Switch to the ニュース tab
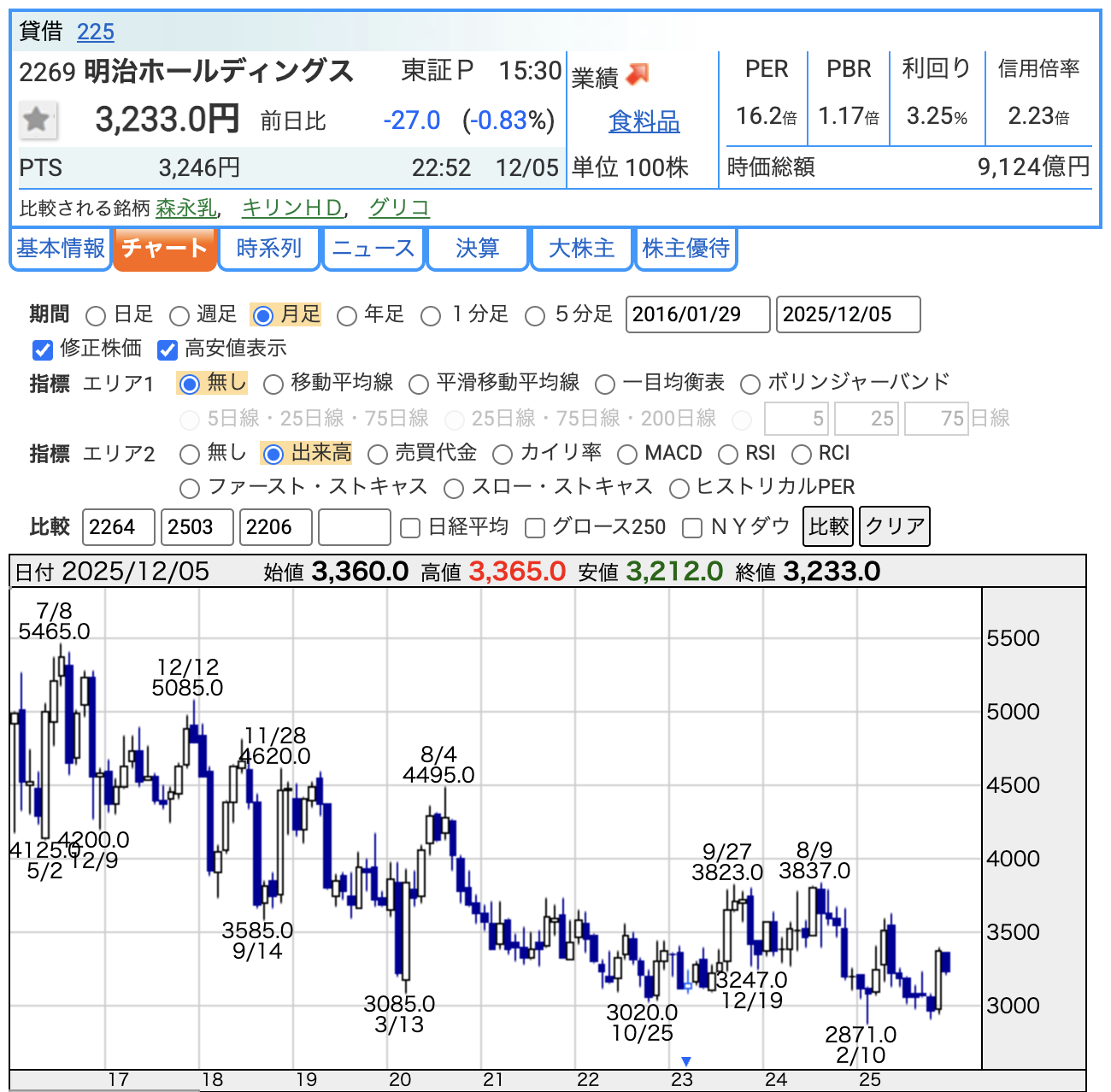1111x1092 pixels. 373,249
